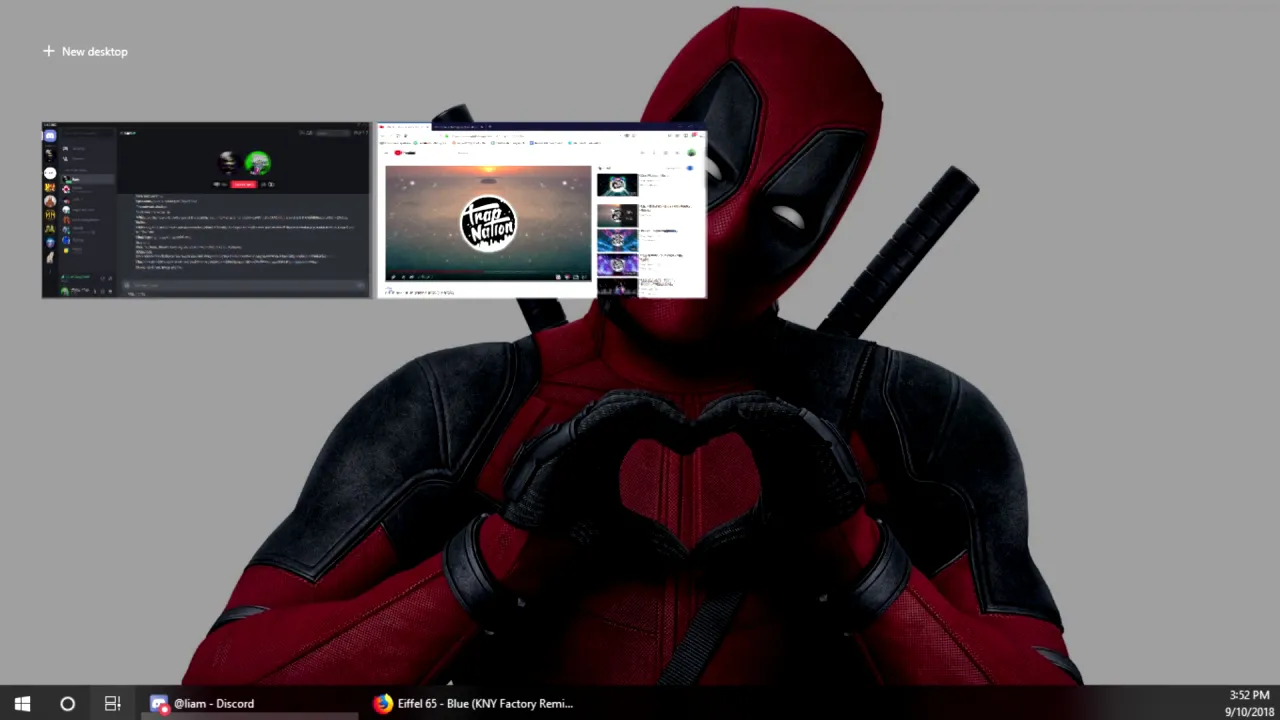
Task: Open the Windows Start menu
Action: tap(22, 703)
